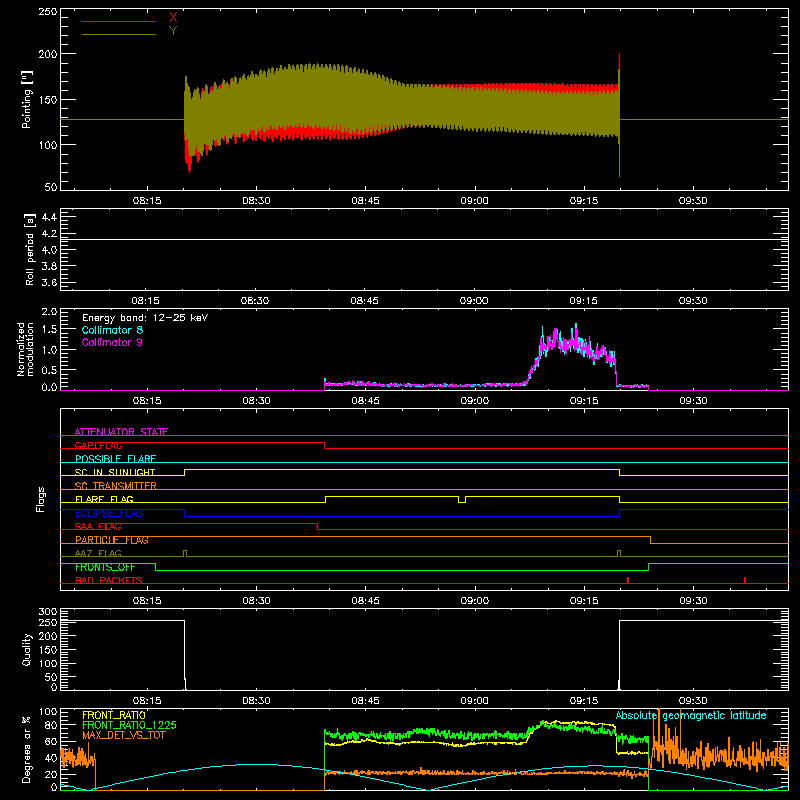This screenshot has width=800, height=800.
Task: Select the SC_IN_SUNLIGHT flag label
Action: coord(115,472)
